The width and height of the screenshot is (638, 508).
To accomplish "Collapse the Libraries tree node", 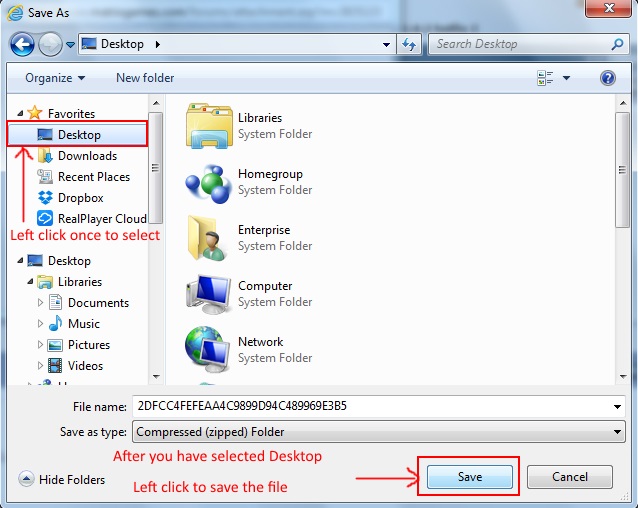I will pos(30,281).
